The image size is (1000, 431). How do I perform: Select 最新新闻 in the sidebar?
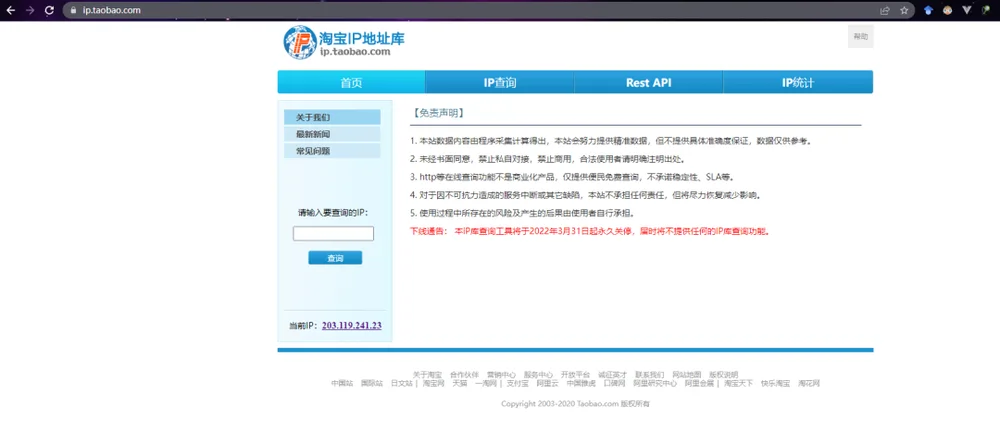tap(332, 134)
